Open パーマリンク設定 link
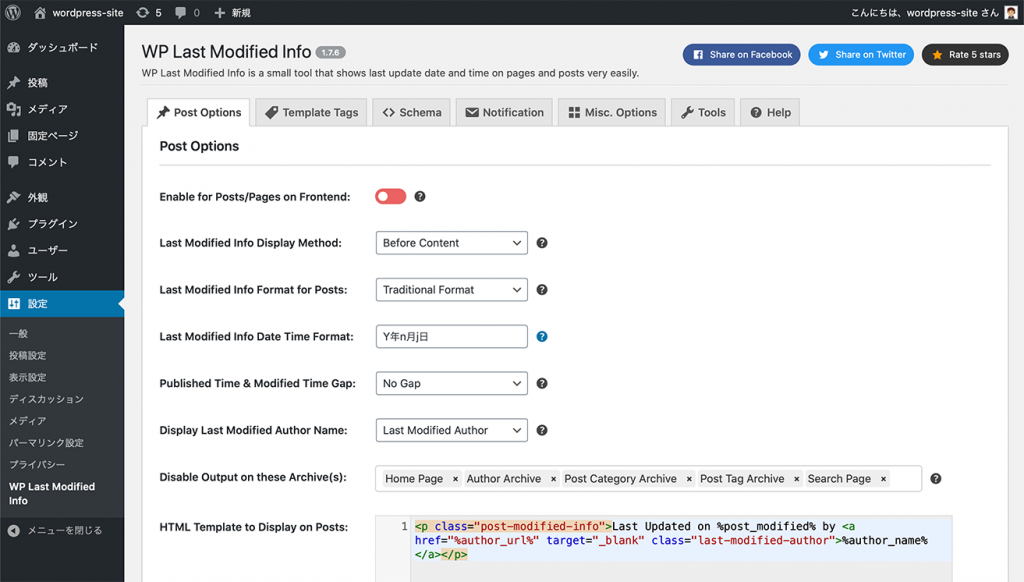 46,443
